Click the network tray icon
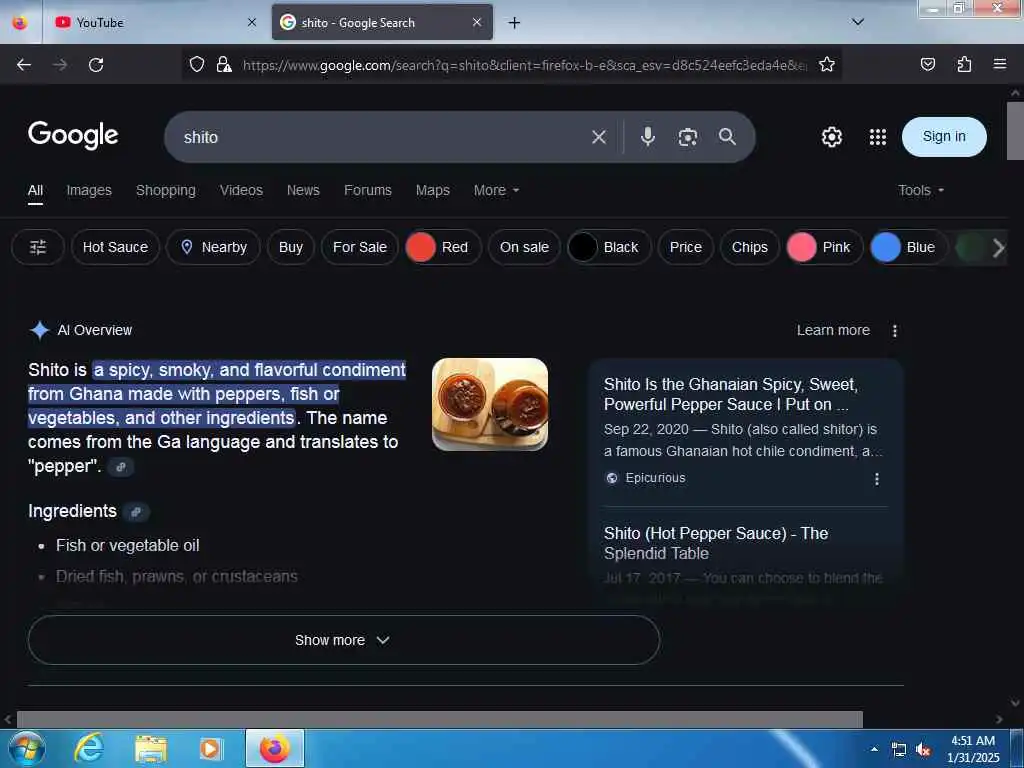The width and height of the screenshot is (1024, 768). [x=899, y=750]
